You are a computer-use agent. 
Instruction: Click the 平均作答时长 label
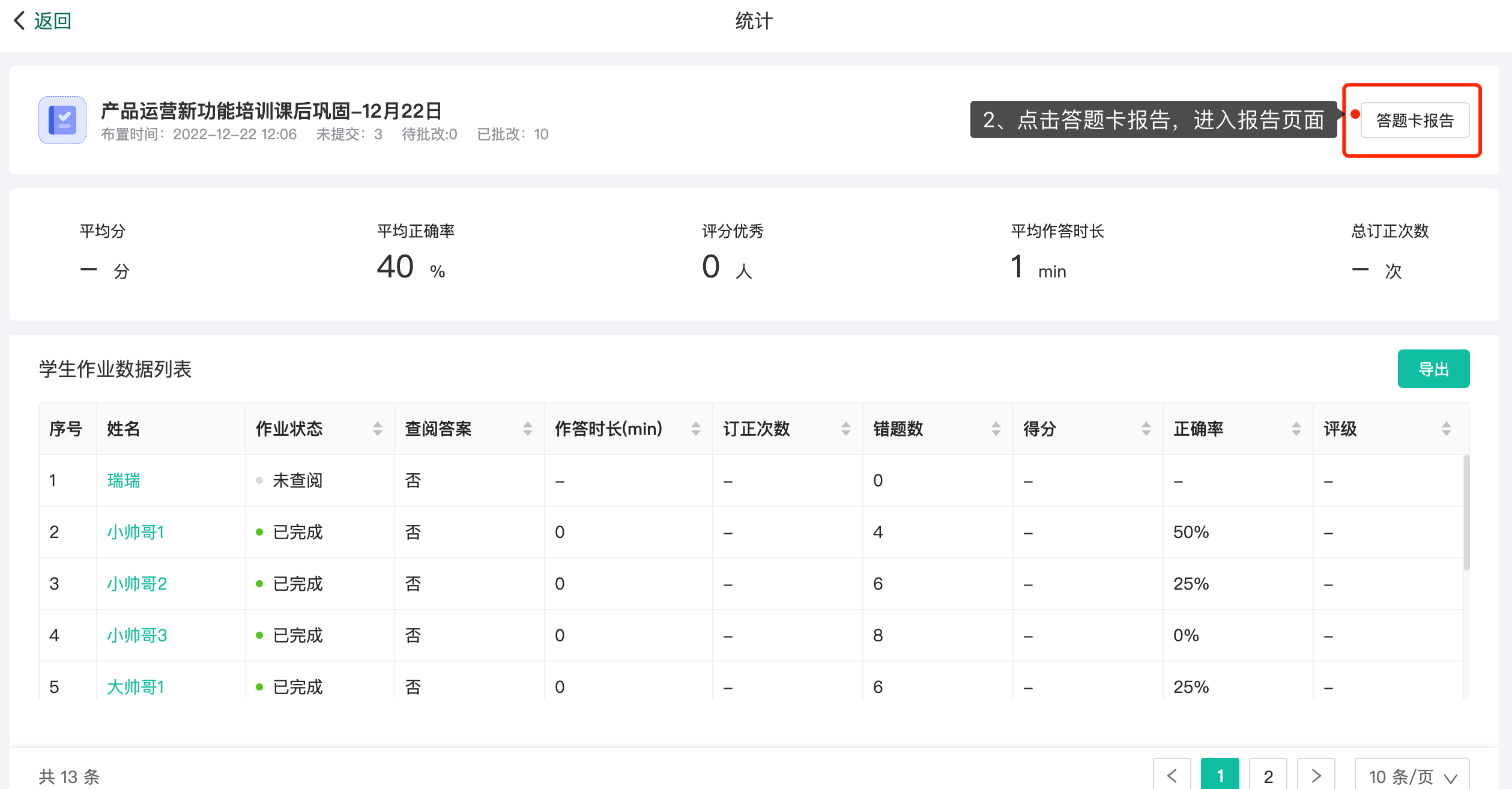[1057, 231]
